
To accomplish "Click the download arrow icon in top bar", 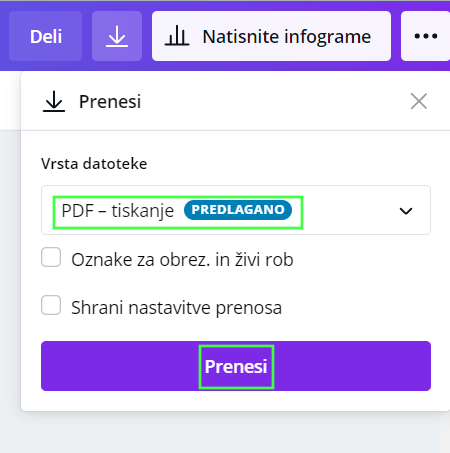I will 117,36.
